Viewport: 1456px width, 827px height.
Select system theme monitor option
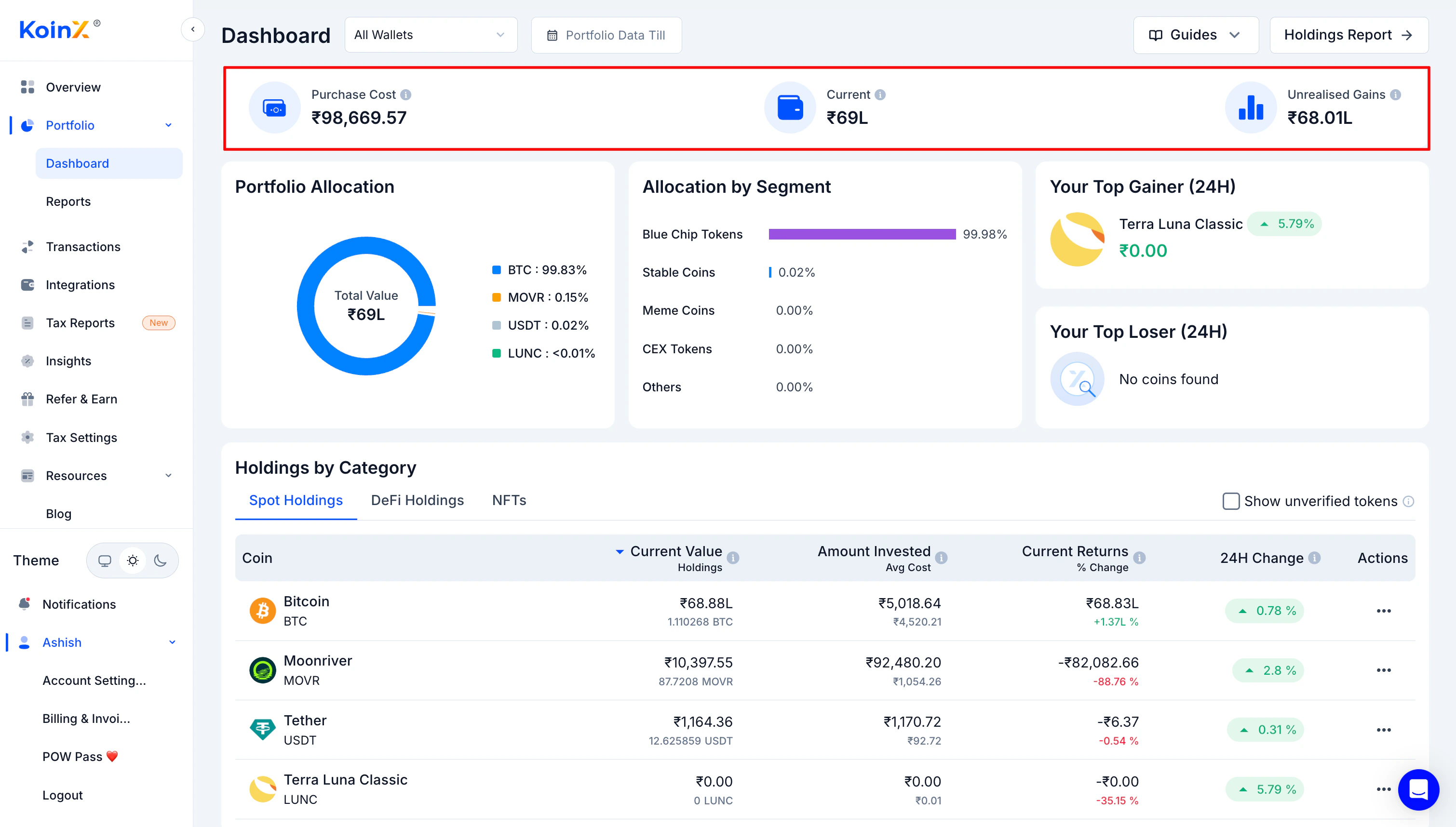(x=105, y=560)
